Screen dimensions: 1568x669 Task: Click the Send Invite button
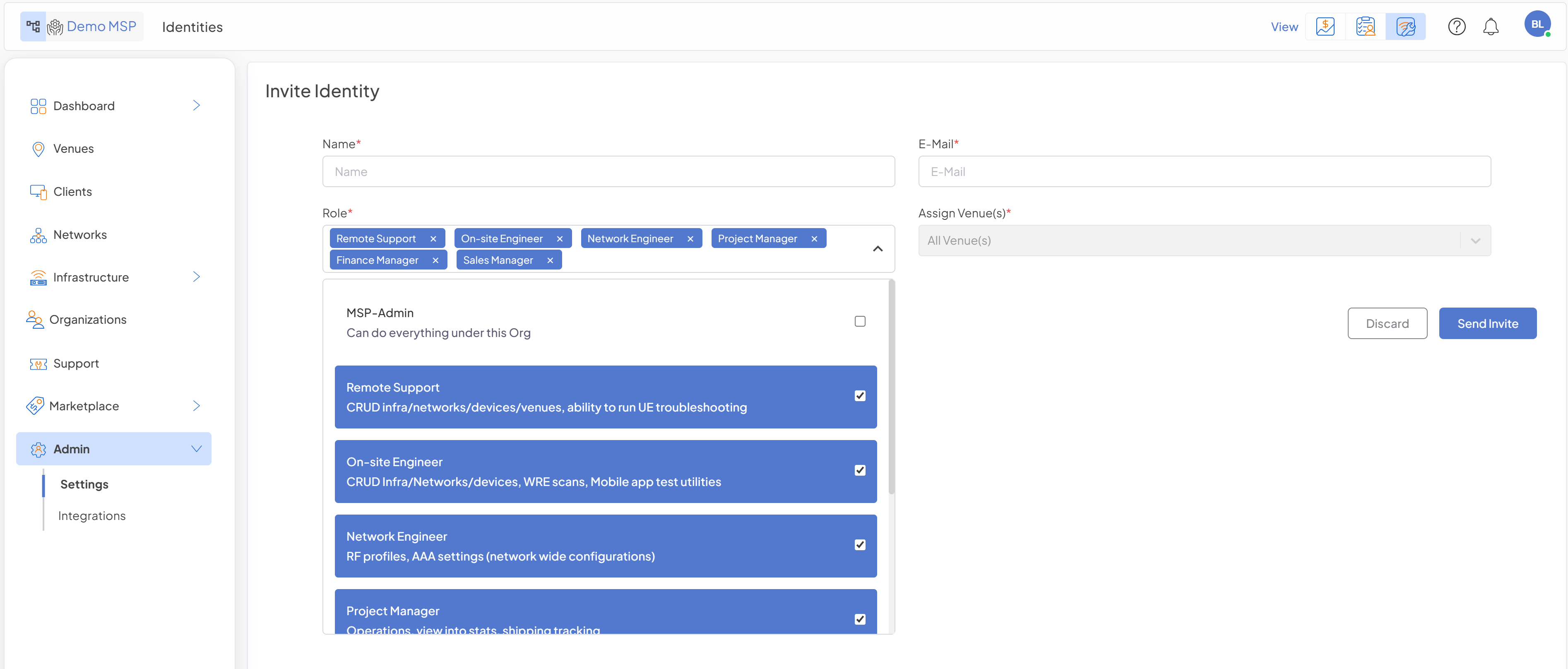(1487, 324)
